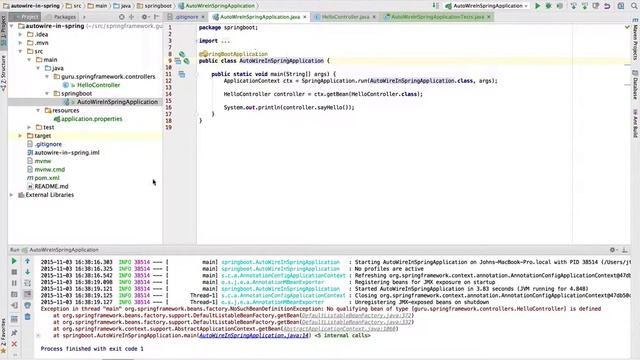Click the Make Project build icon

click(x=436, y=6)
